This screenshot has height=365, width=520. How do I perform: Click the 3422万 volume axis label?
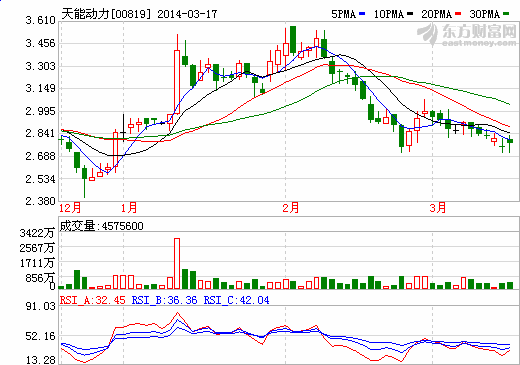point(37,233)
